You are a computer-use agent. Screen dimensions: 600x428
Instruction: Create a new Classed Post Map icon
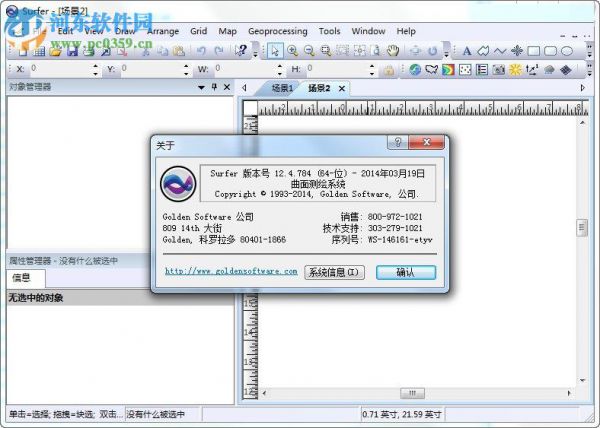tap(482, 70)
